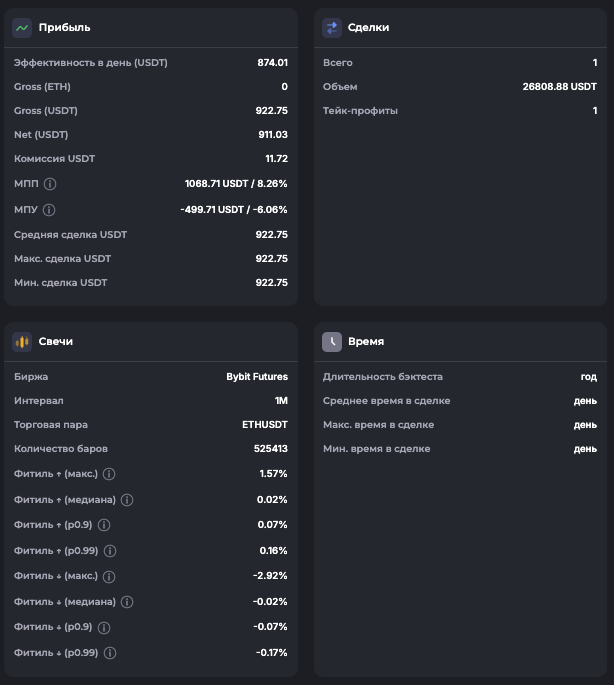The height and width of the screenshot is (685, 614).
Task: Click info icon beside Фитиль ↓ (медиана)
Action: tap(127, 602)
